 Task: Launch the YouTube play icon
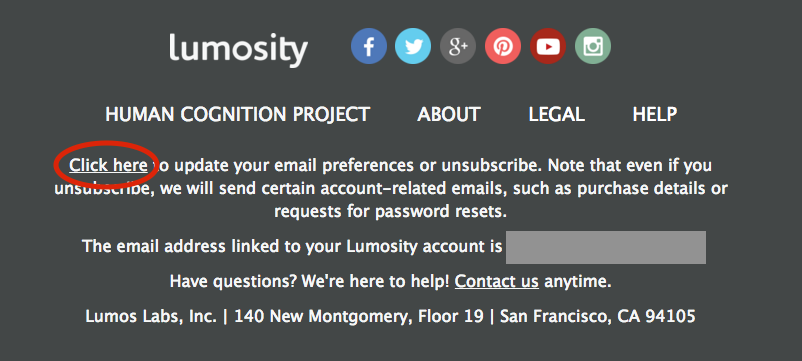[x=548, y=46]
